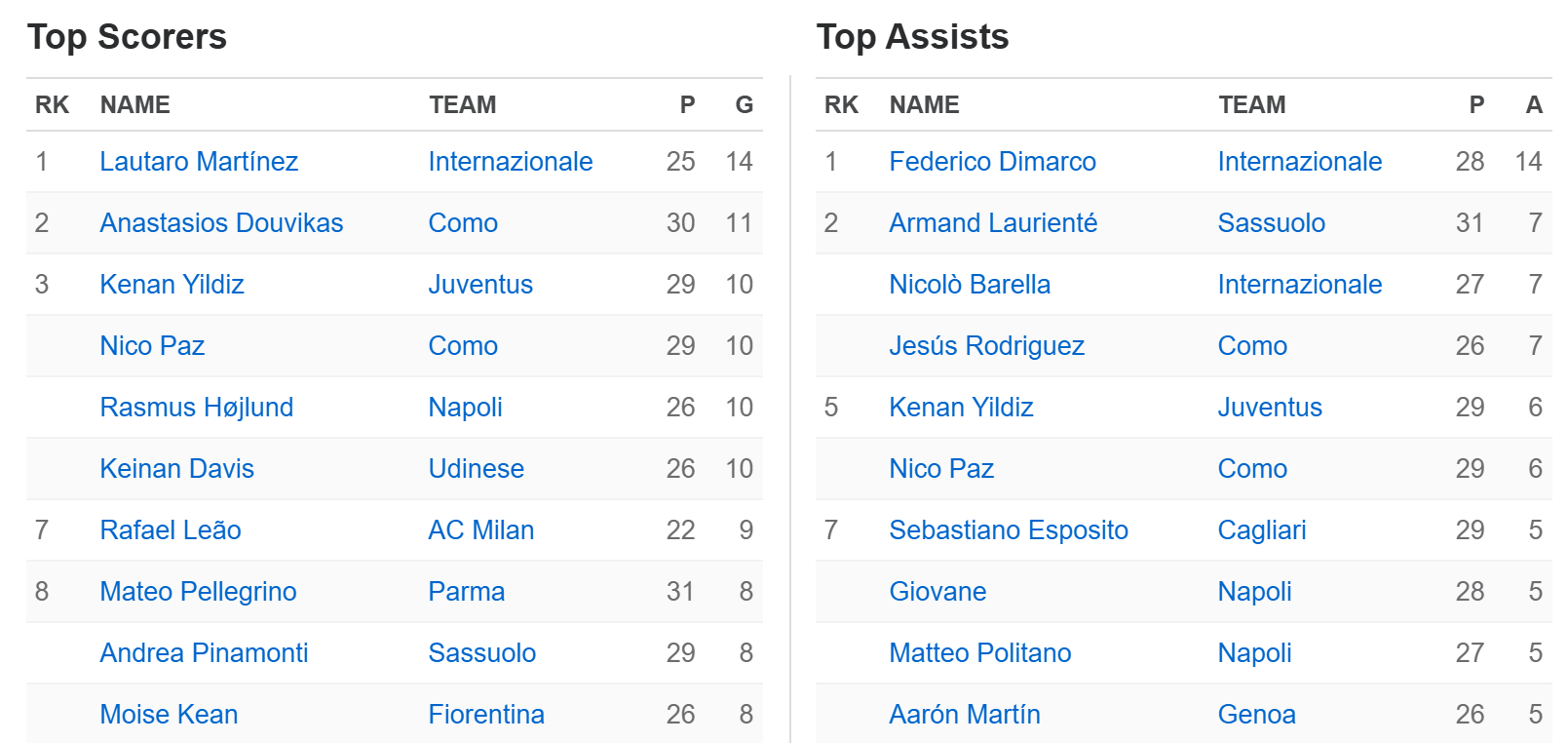Click Armand Laurienté name link
The image size is (1568, 743).
point(993,223)
